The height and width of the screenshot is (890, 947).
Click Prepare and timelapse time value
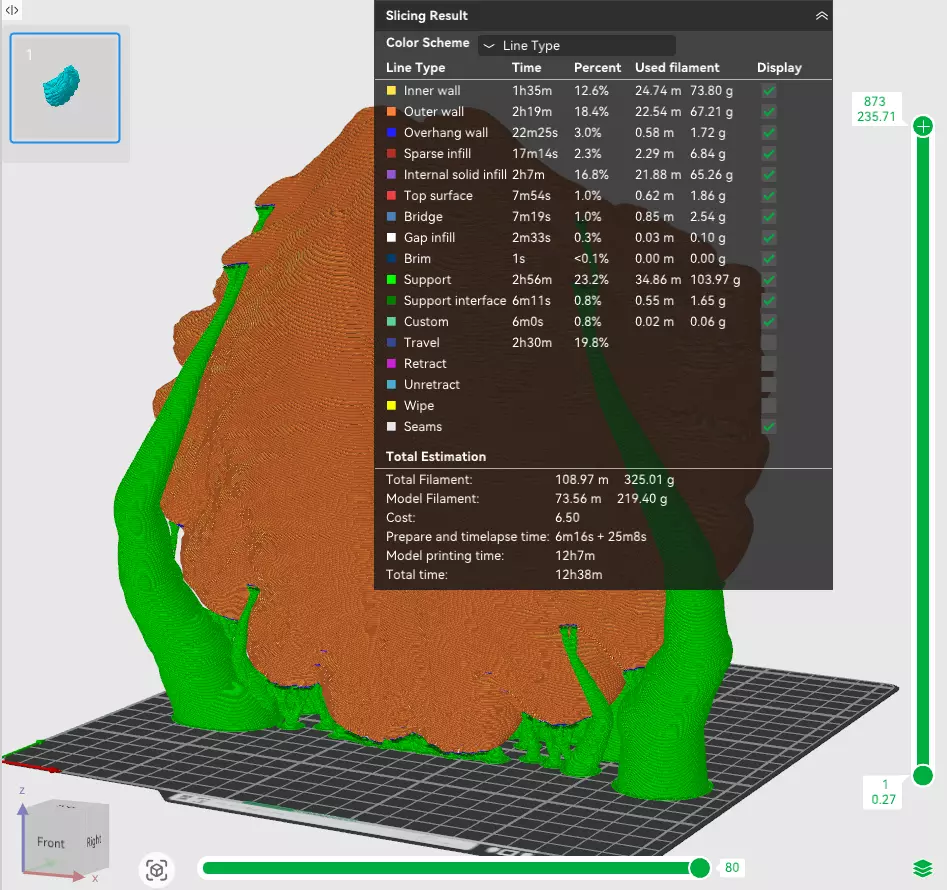(x=600, y=537)
